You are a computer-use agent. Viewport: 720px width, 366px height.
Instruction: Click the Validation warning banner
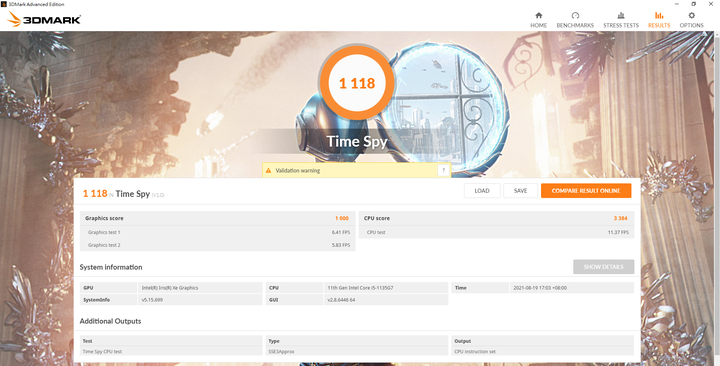[356, 170]
